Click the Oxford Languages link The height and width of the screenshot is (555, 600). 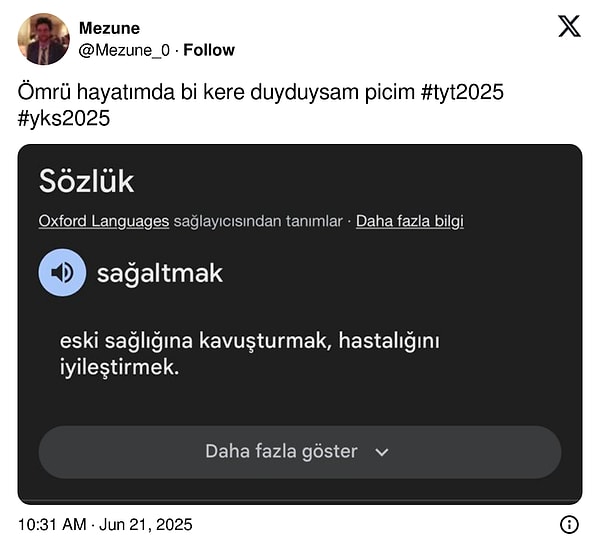coord(104,221)
